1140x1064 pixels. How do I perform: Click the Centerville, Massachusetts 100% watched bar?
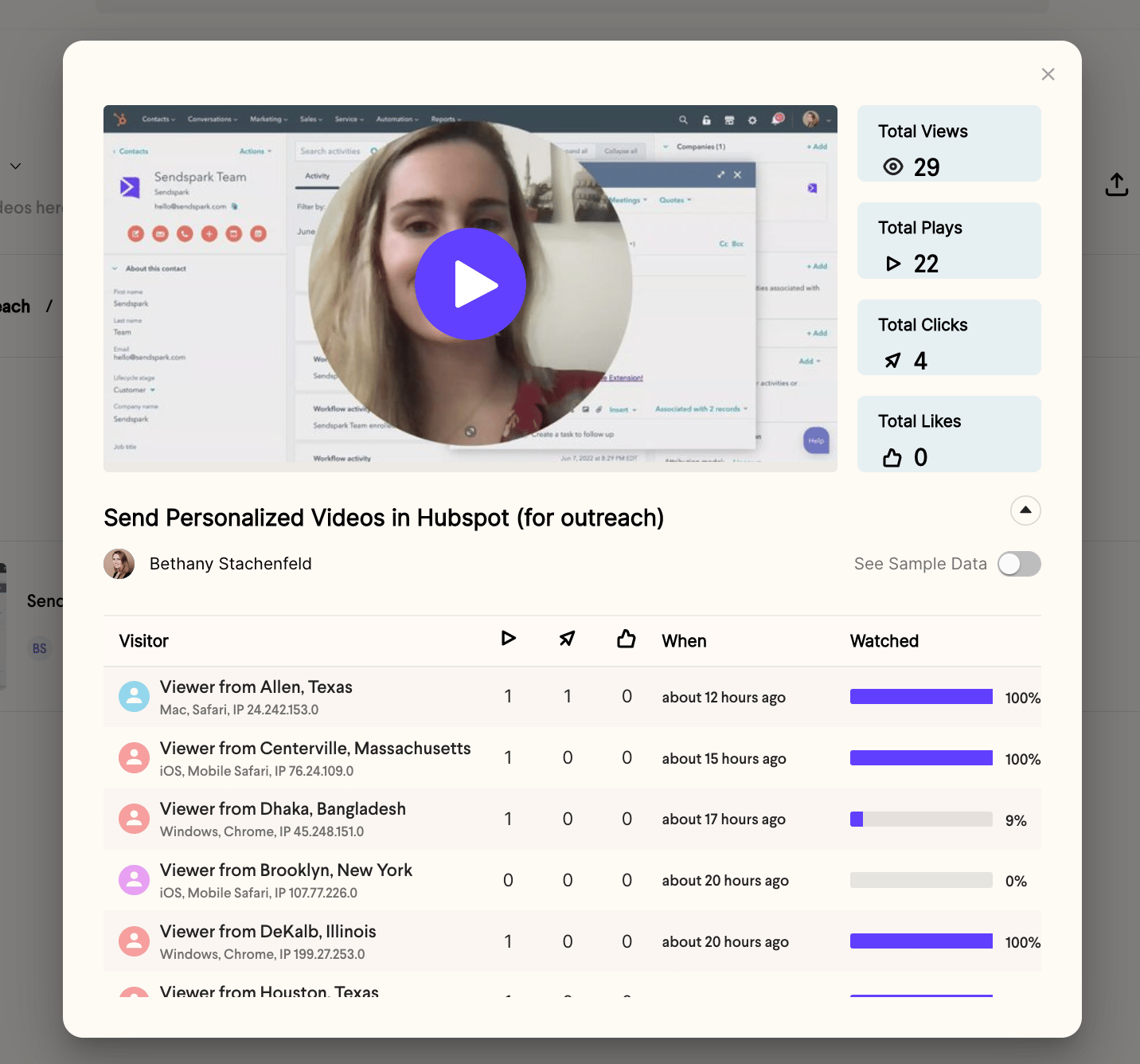(921, 758)
